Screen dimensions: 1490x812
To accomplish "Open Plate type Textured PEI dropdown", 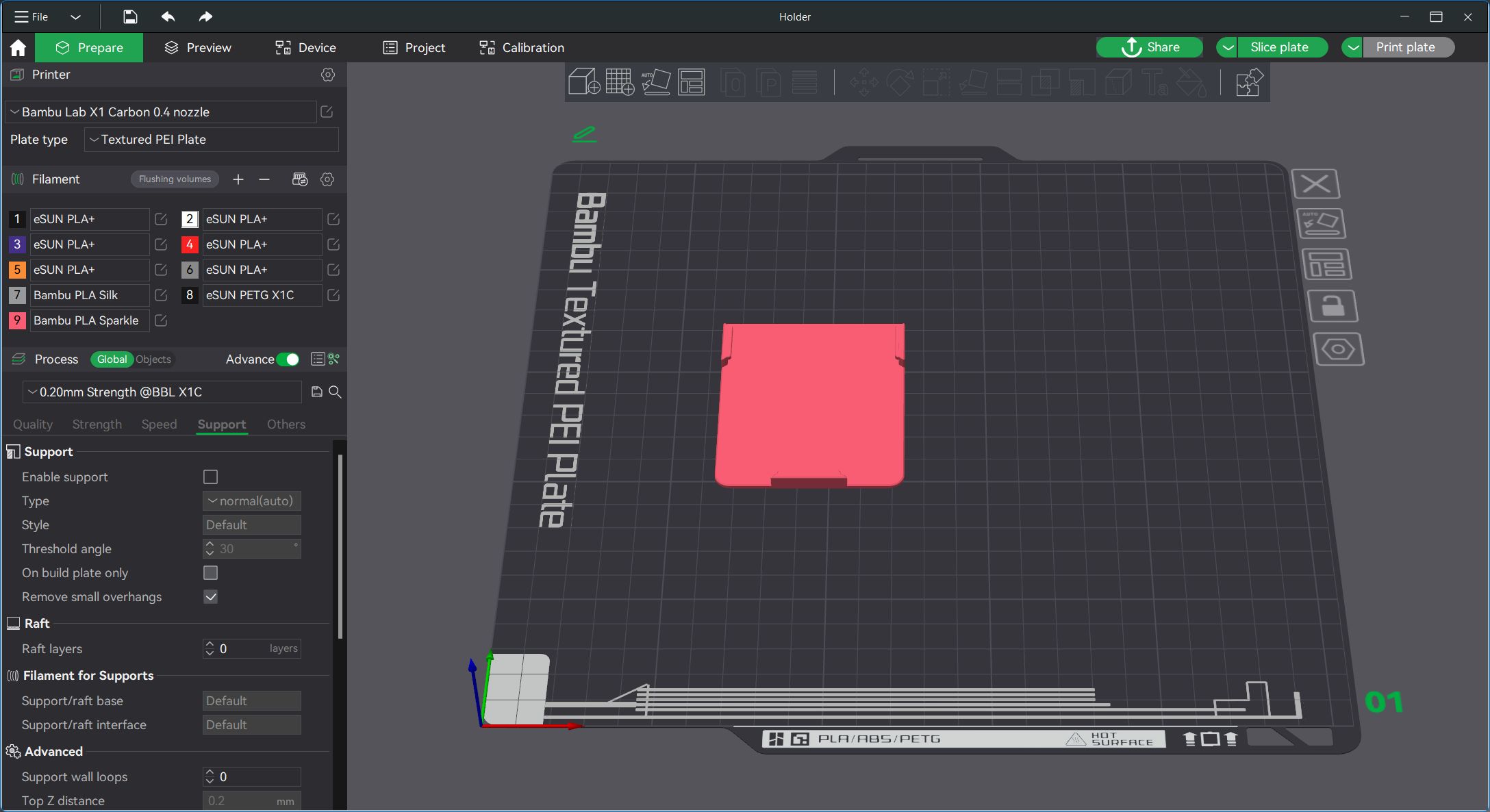I will coord(212,140).
